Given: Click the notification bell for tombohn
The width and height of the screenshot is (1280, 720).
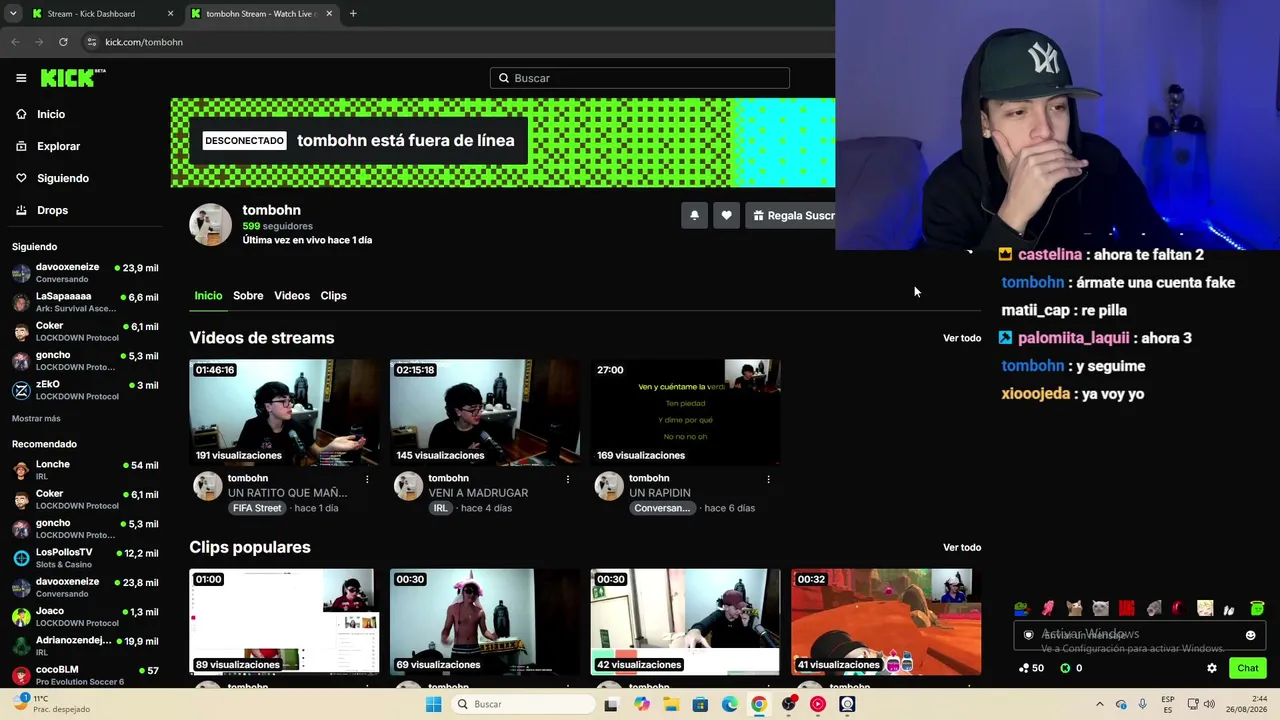Looking at the screenshot, I should click(x=694, y=215).
